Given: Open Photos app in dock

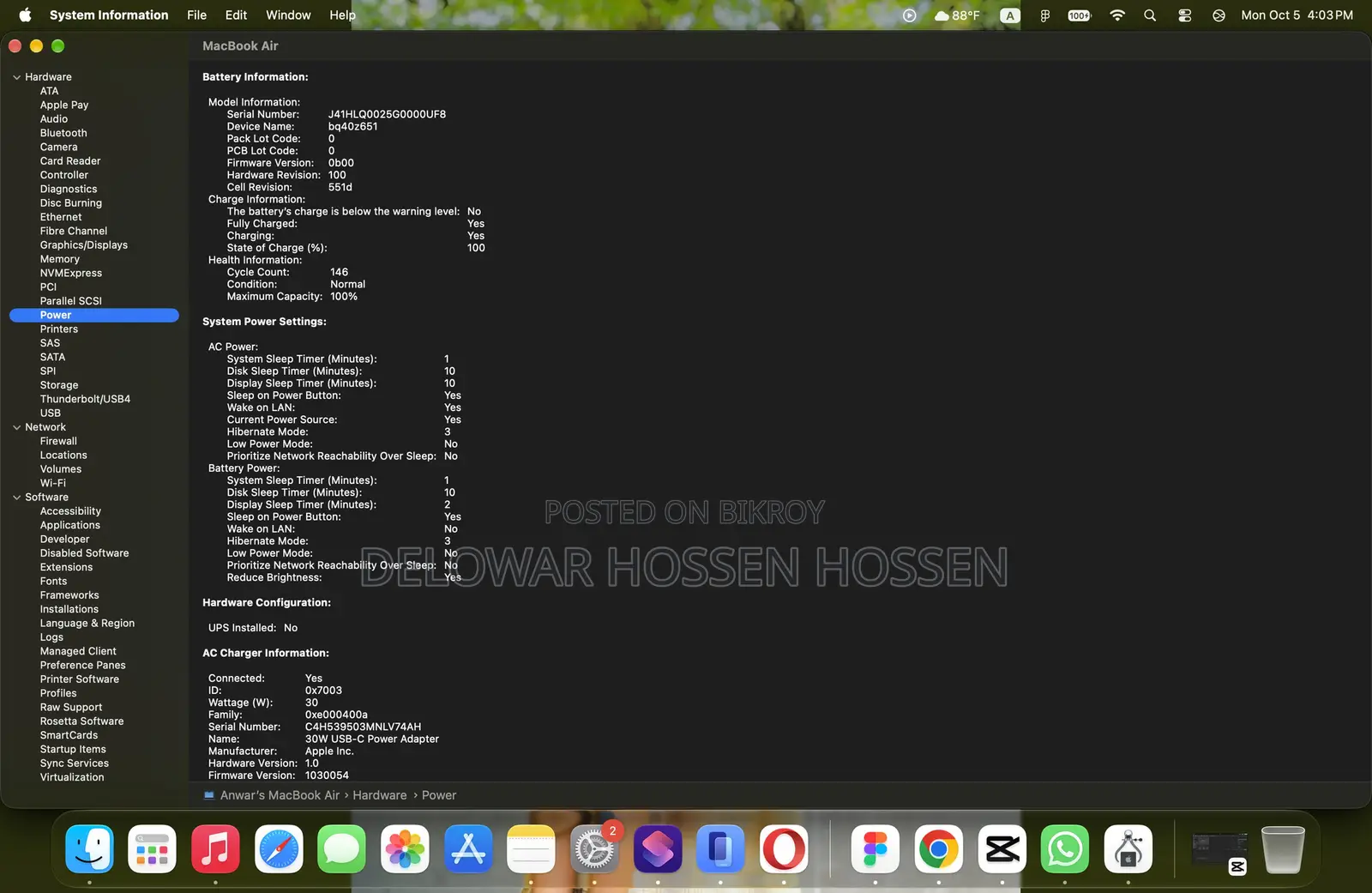Looking at the screenshot, I should click(405, 849).
